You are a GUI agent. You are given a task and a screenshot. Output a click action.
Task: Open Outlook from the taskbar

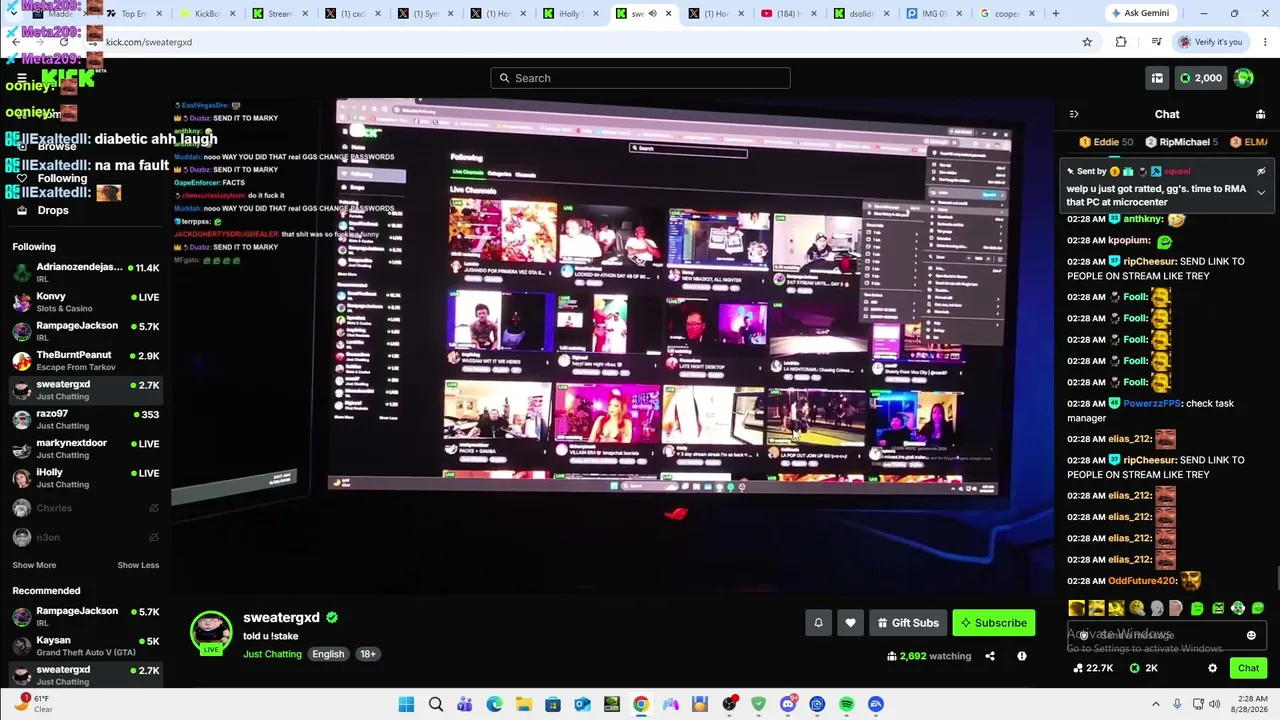tap(582, 704)
